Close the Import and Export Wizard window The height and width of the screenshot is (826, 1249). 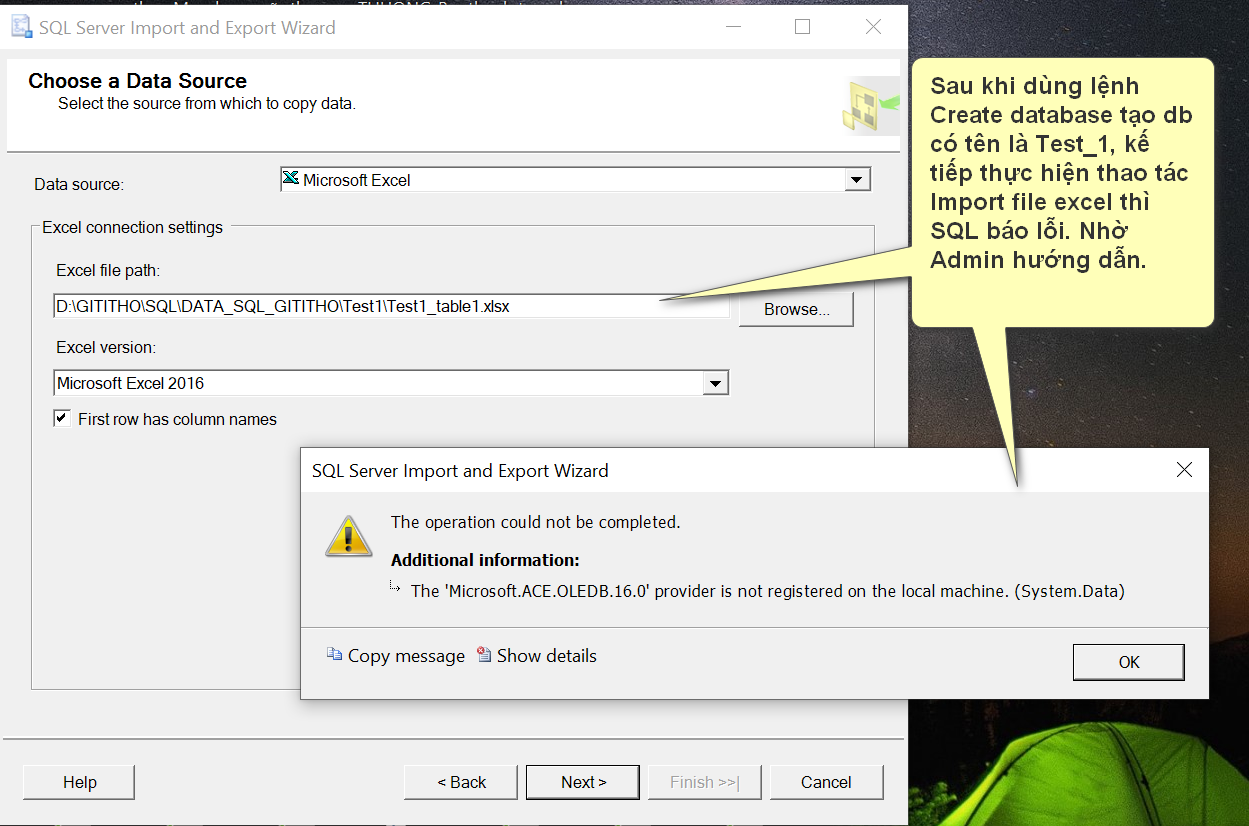(873, 27)
